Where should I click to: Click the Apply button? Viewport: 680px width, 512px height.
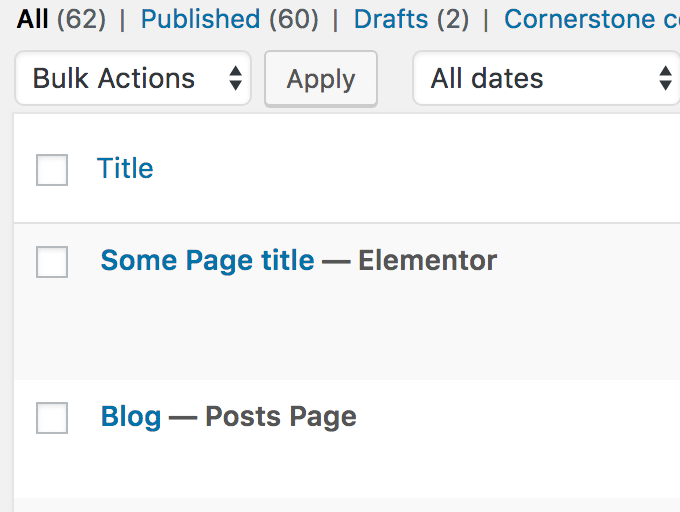(x=321, y=78)
